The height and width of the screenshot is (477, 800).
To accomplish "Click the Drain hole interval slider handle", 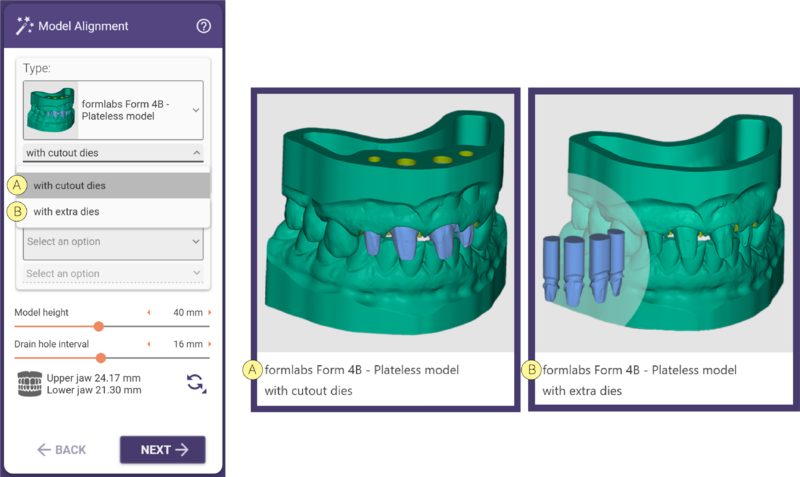I will click(101, 358).
